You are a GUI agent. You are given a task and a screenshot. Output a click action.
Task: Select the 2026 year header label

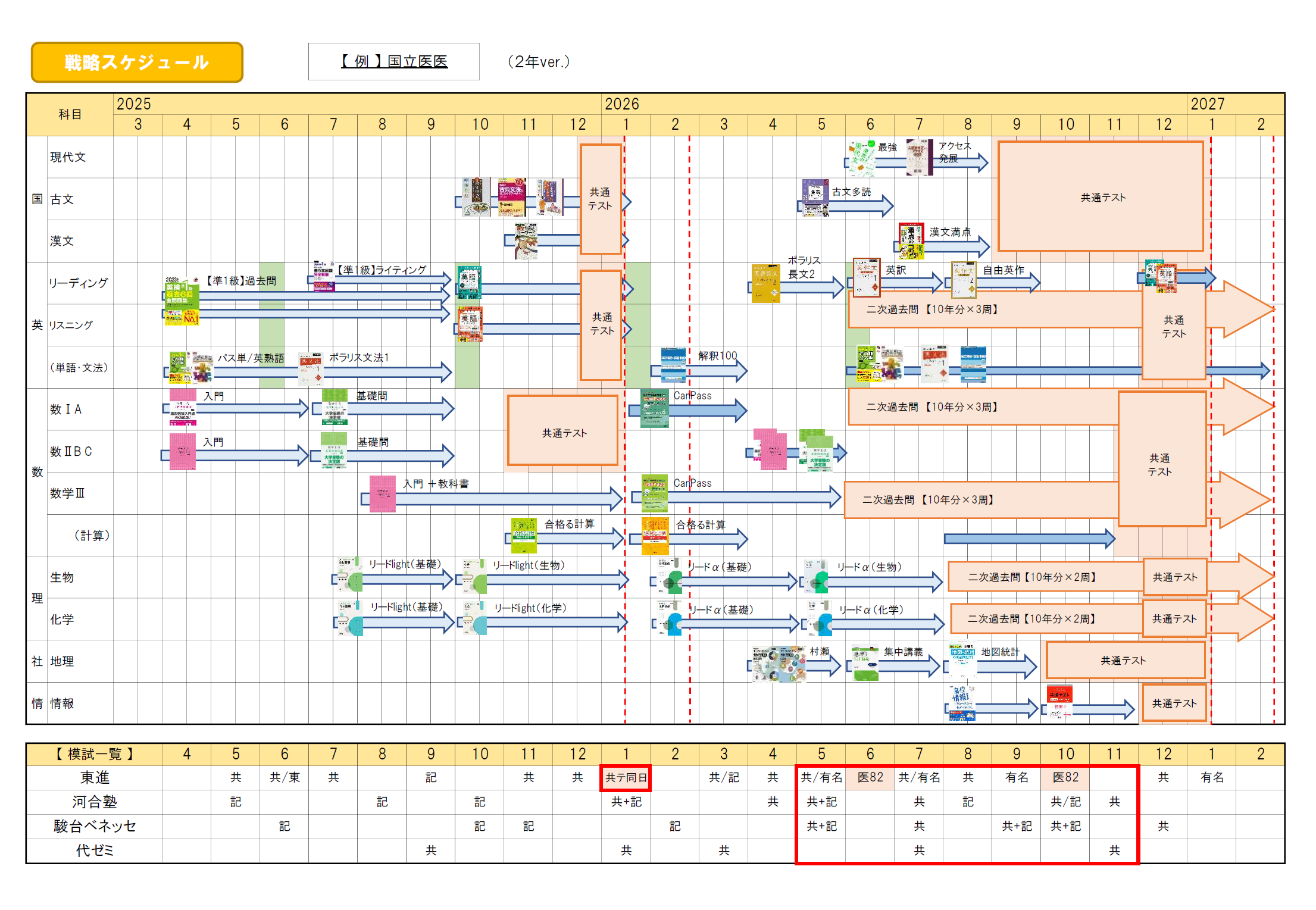[621, 104]
